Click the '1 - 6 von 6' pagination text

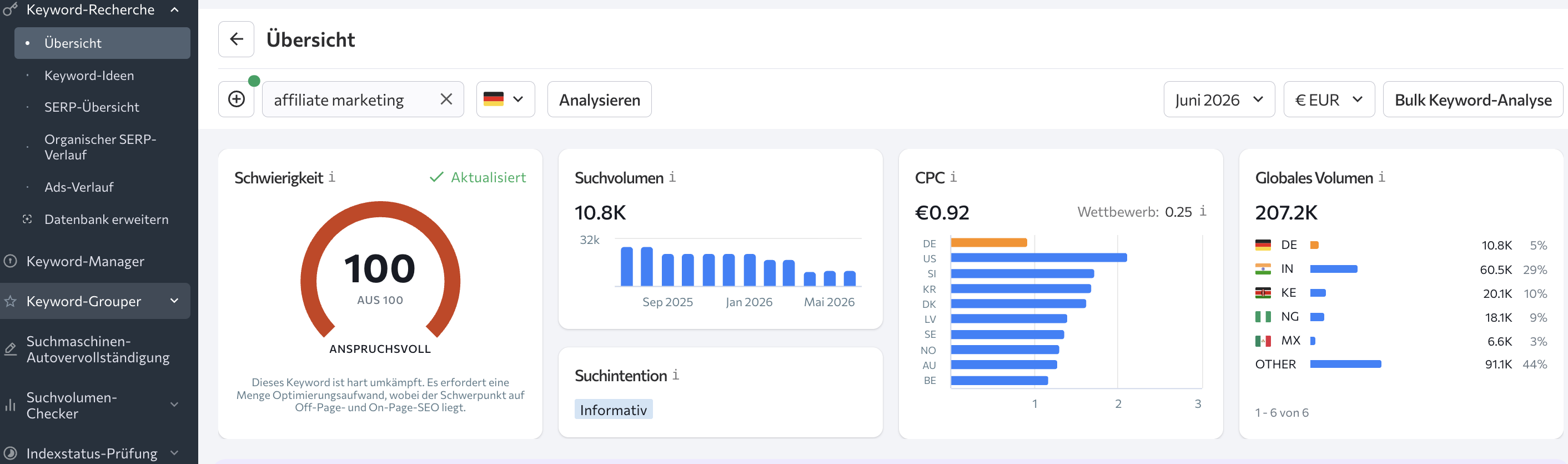coord(1282,413)
